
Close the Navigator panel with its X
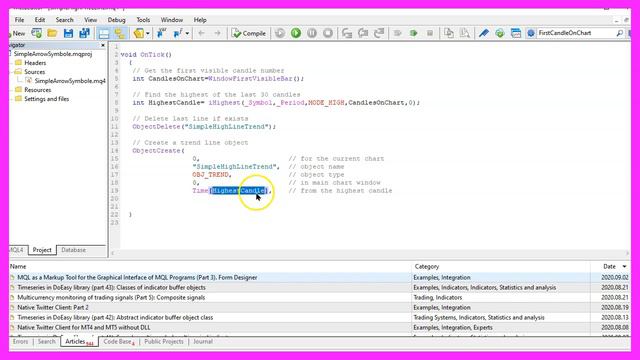(x=103, y=45)
